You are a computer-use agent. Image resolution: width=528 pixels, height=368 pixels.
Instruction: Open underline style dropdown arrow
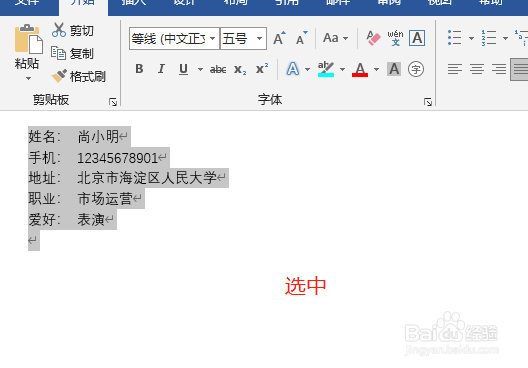[200, 69]
